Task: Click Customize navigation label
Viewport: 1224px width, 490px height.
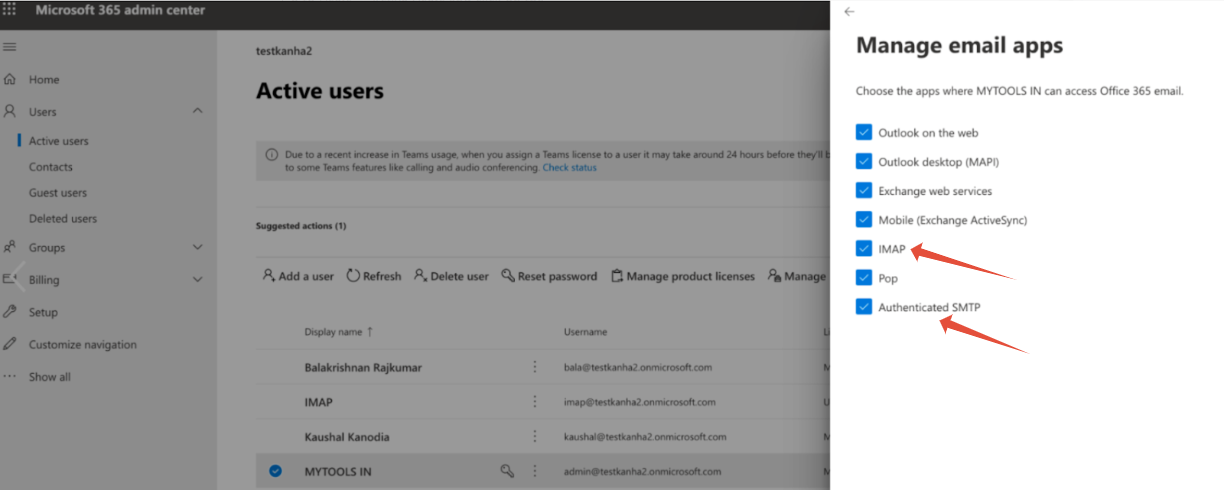Action: coord(83,344)
